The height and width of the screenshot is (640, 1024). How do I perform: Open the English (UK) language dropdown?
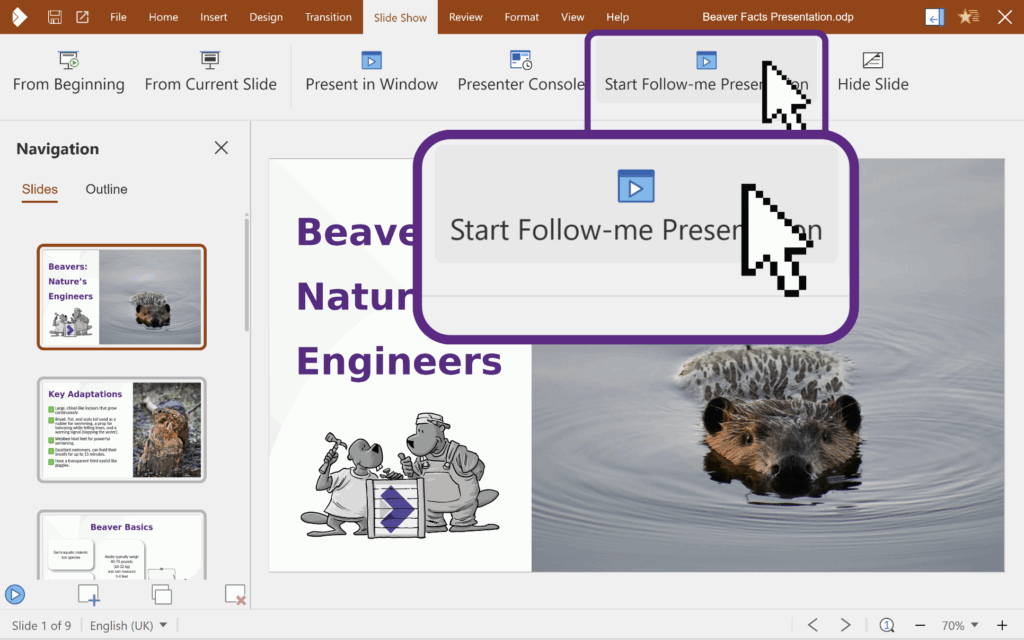pyautogui.click(x=128, y=625)
